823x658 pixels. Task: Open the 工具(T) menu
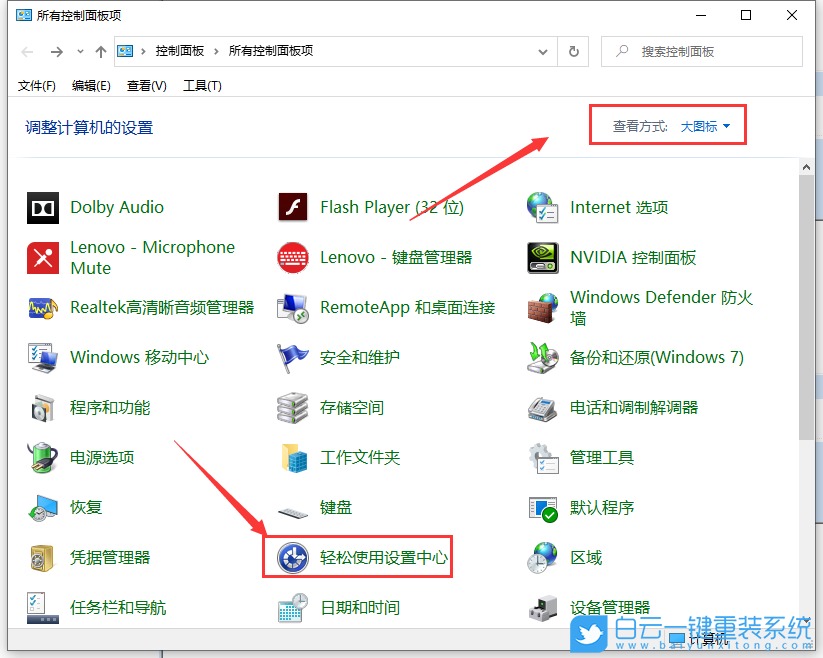click(202, 85)
